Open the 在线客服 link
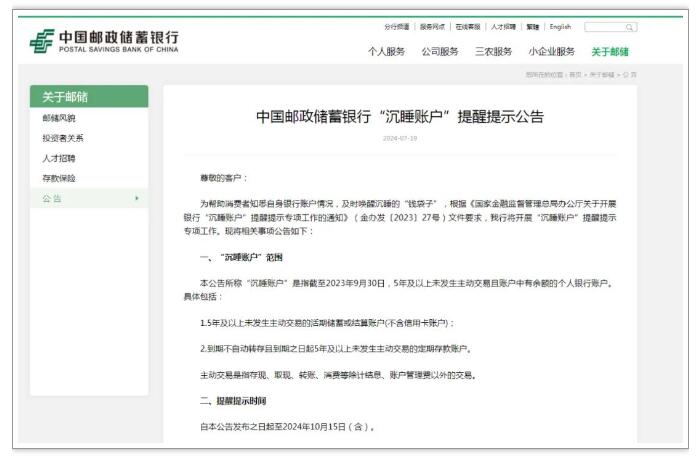 click(468, 27)
